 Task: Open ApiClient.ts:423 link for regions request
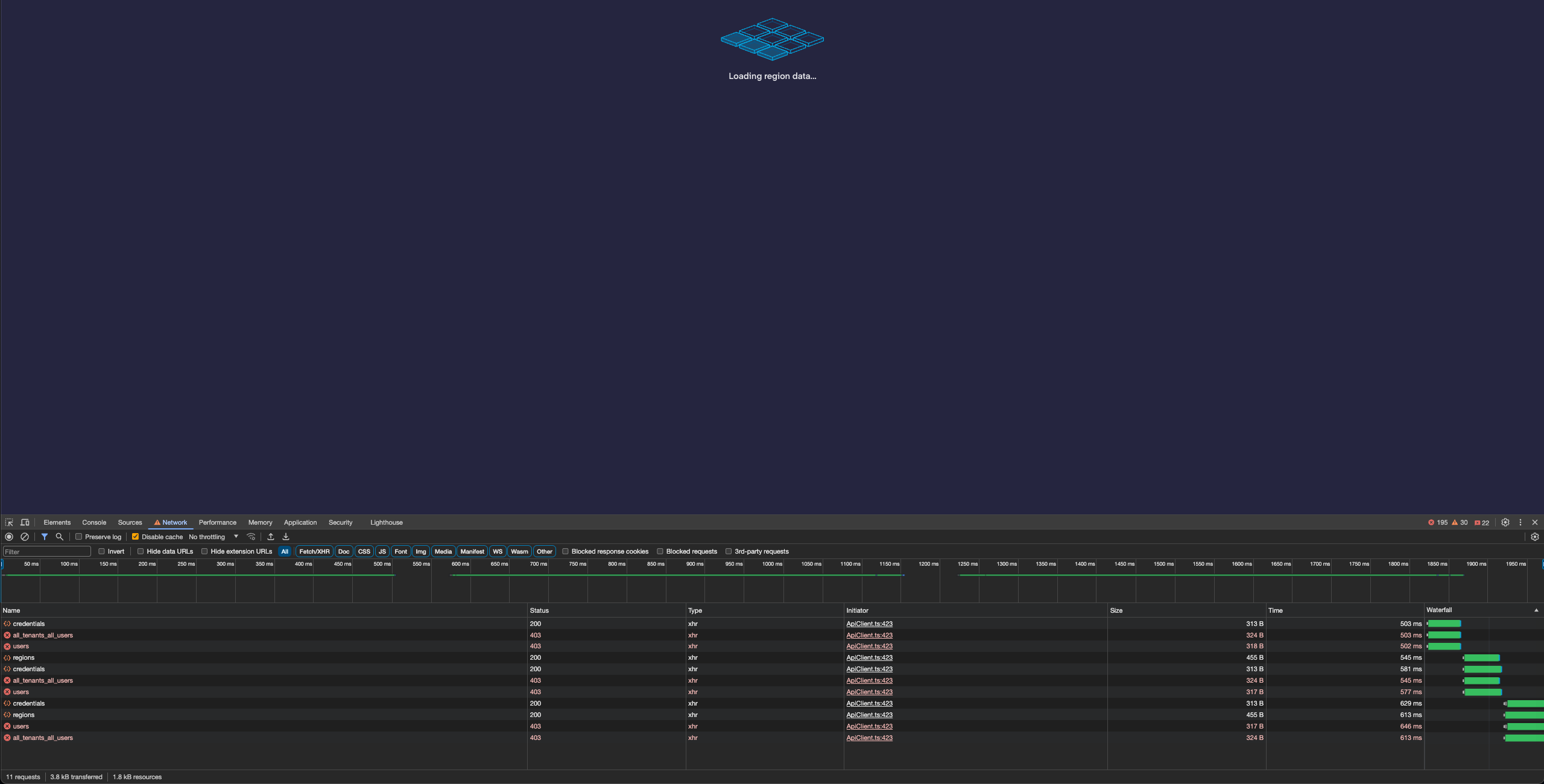coord(868,657)
